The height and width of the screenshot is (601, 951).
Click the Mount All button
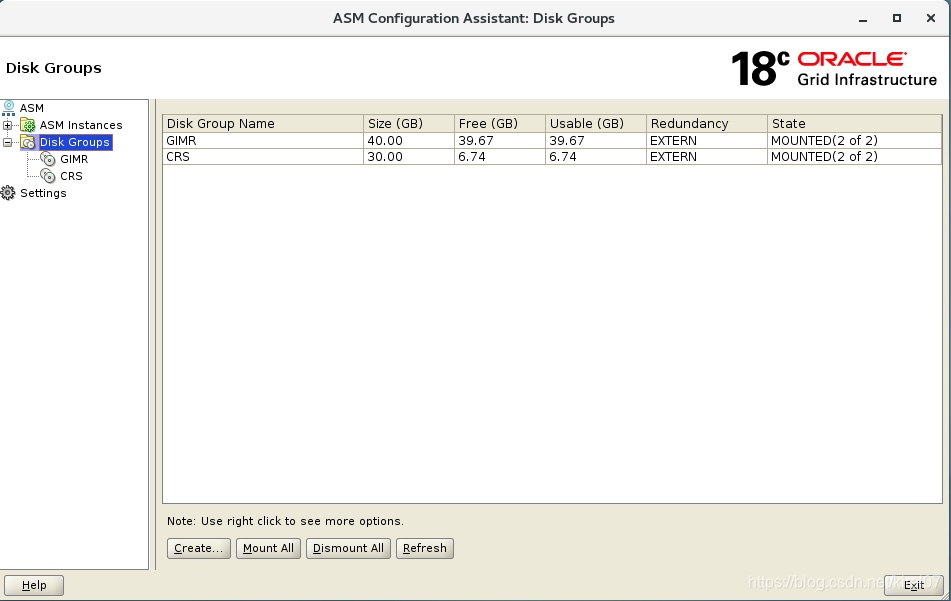268,548
